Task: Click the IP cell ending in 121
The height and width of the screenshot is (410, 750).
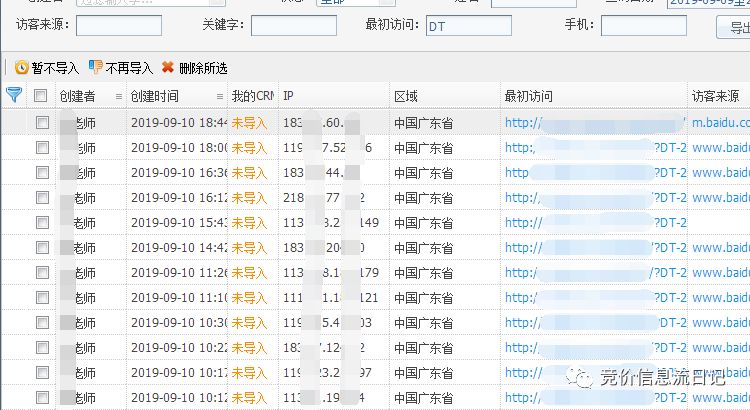Action: (x=331, y=298)
